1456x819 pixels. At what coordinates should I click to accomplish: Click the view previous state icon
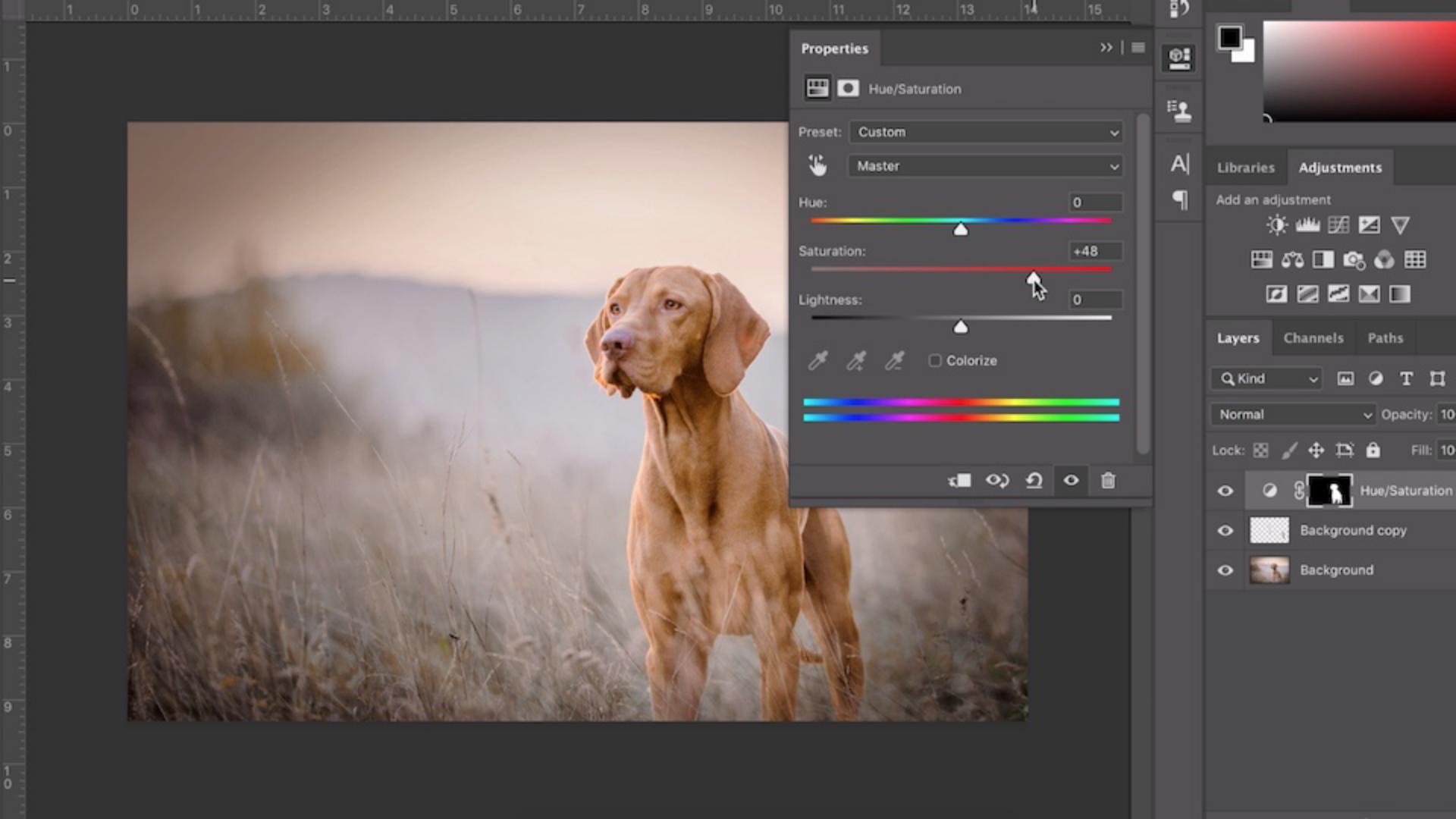click(997, 480)
